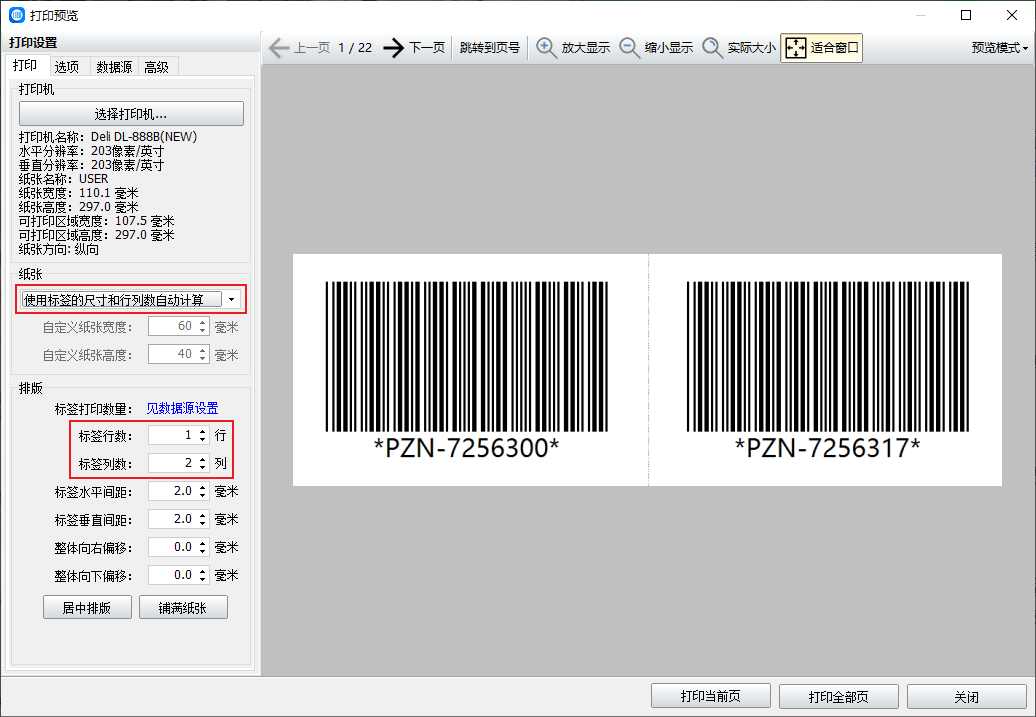
Task: Switch to the 数据源 tab
Action: click(x=114, y=67)
